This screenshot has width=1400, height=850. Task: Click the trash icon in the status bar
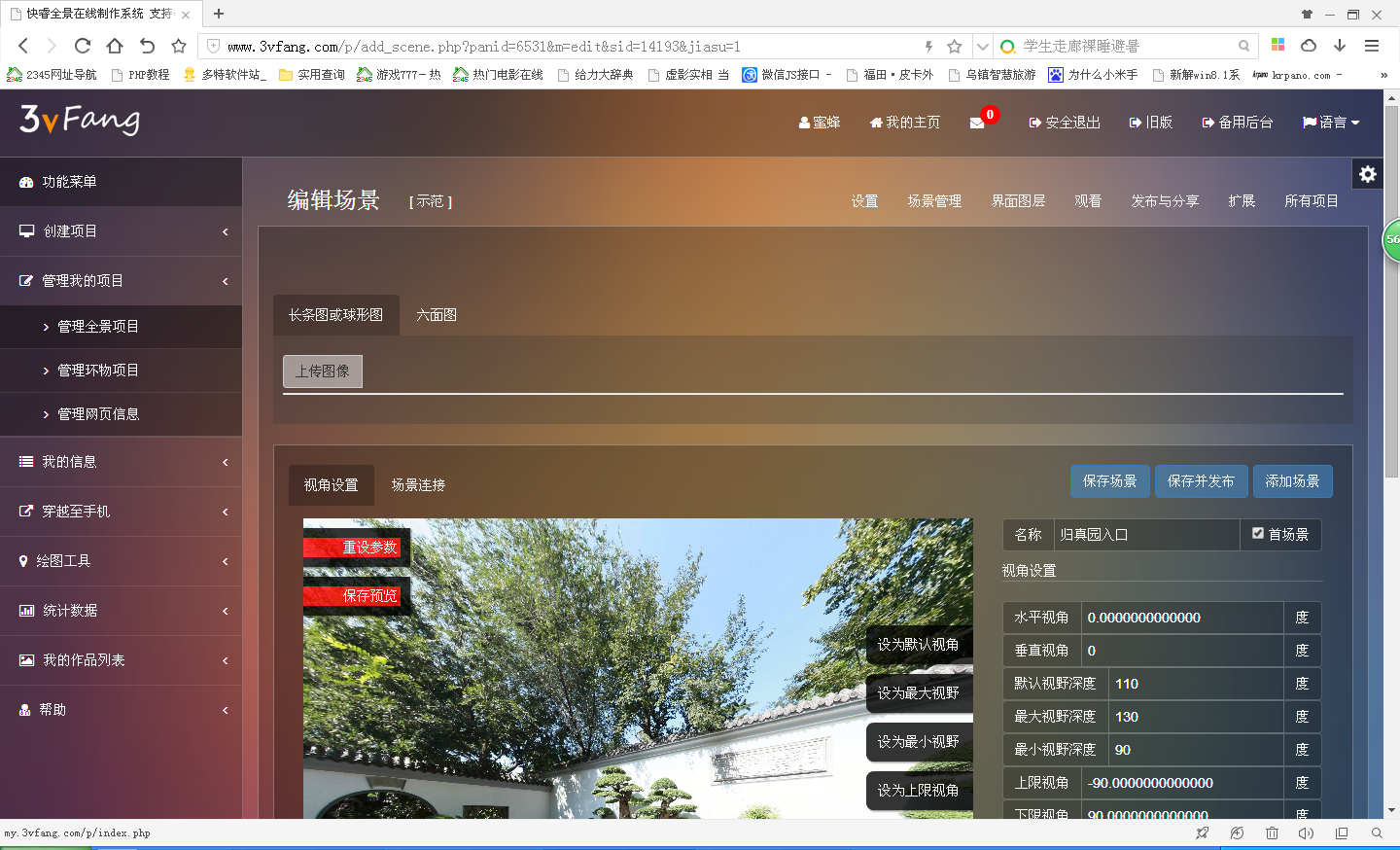[x=1272, y=833]
